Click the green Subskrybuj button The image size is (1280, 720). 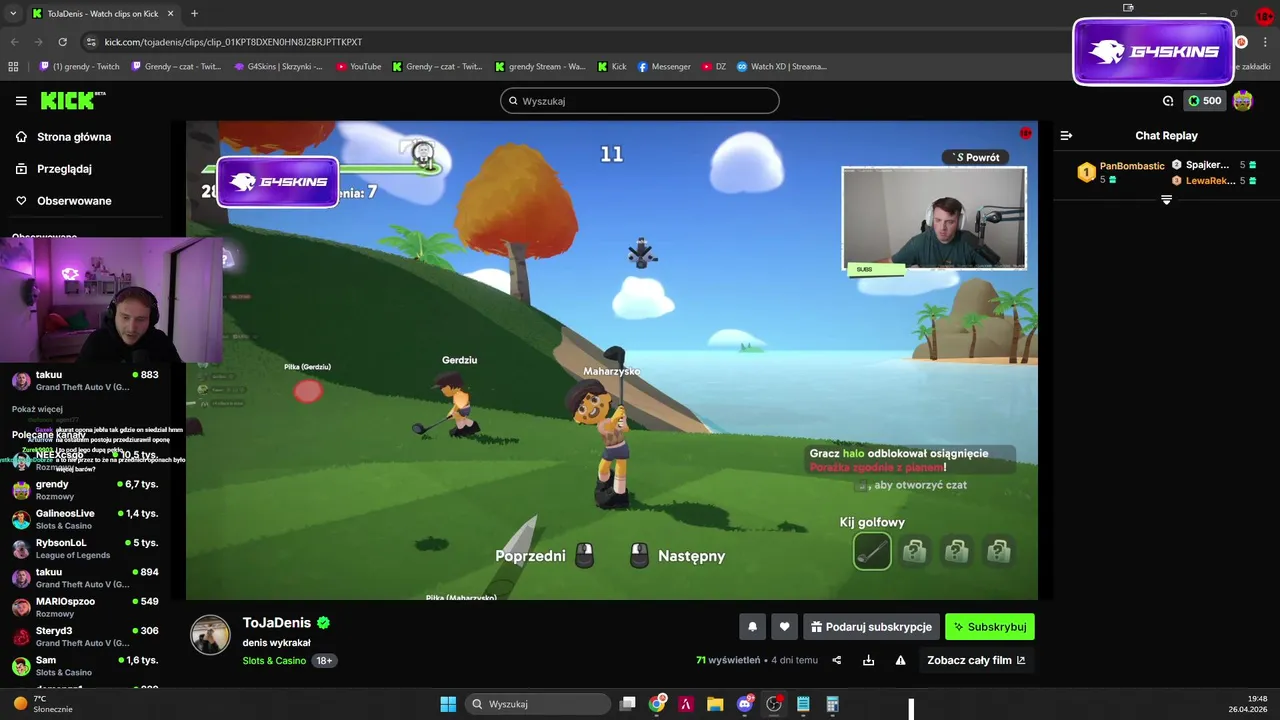click(x=990, y=627)
